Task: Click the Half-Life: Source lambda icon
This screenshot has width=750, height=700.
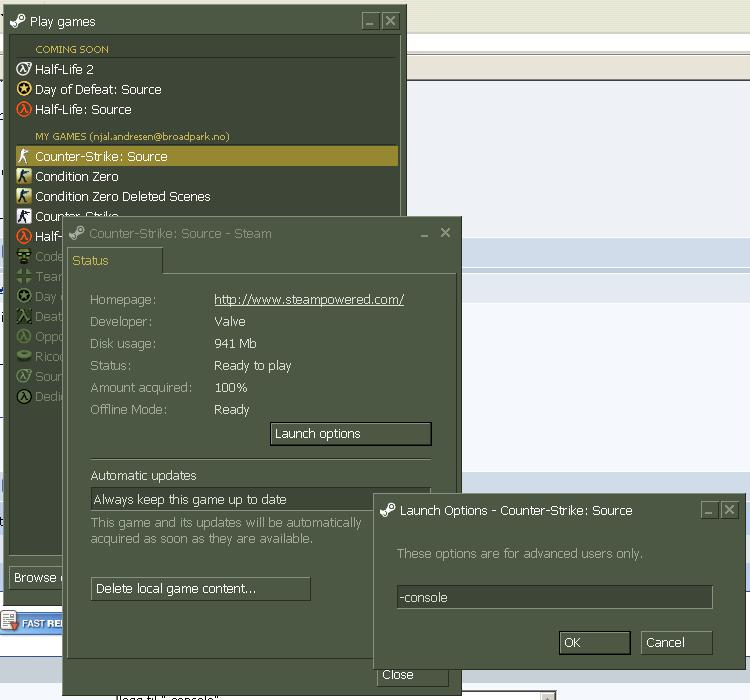Action: point(24,109)
